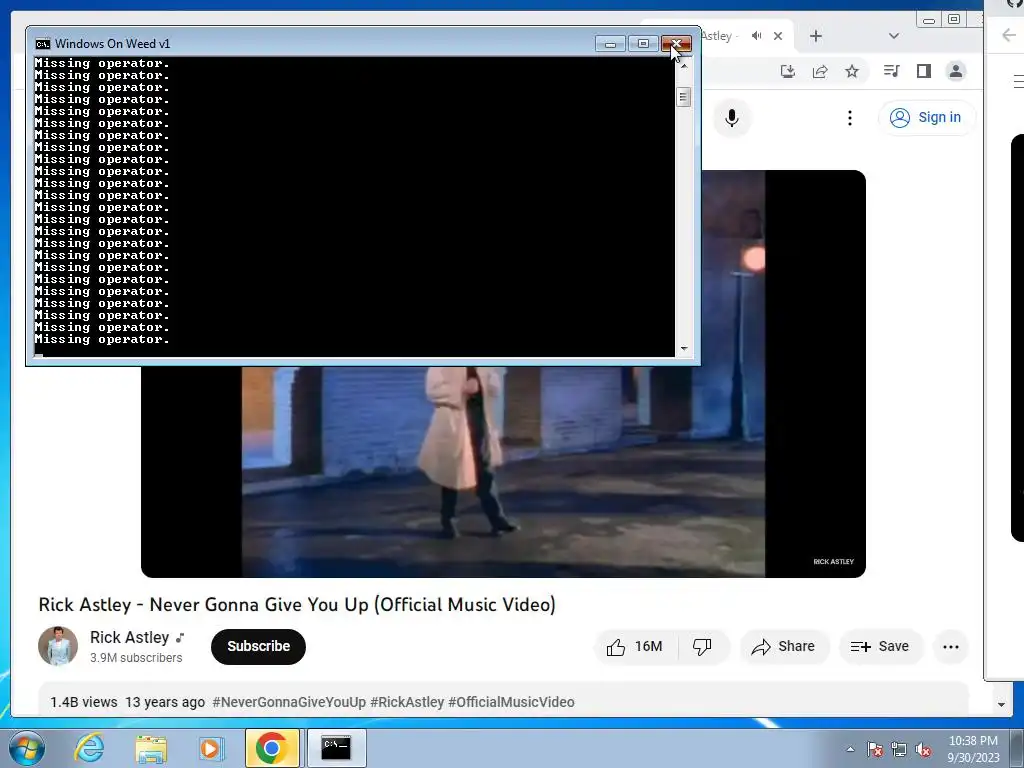Open Windows Explorer from taskbar
Image resolution: width=1024 pixels, height=768 pixels.
(x=151, y=748)
